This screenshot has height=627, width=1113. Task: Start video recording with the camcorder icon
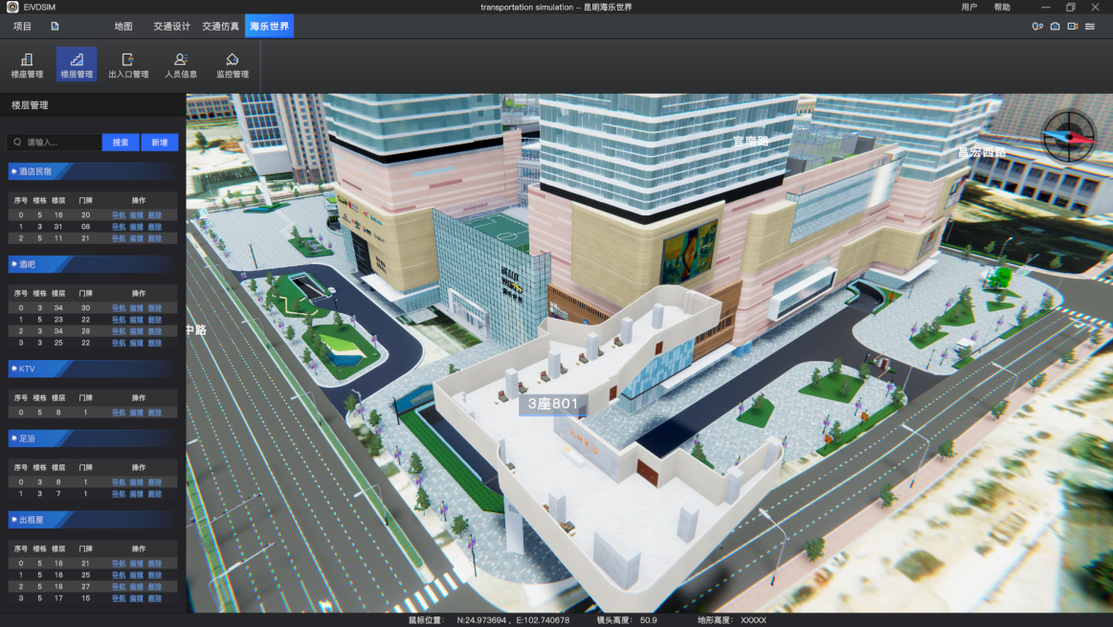coord(1073,26)
